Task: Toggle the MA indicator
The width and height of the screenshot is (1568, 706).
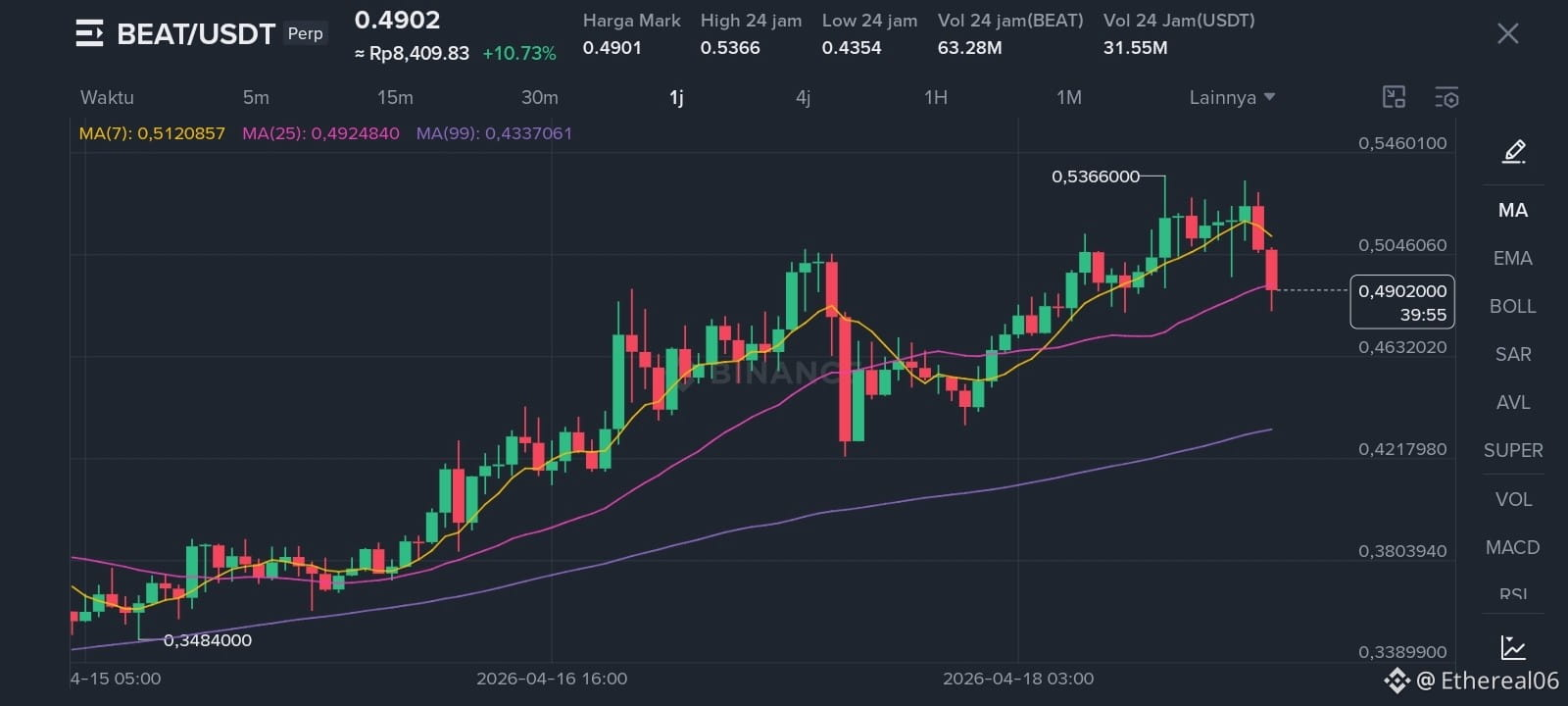Action: coord(1513,210)
